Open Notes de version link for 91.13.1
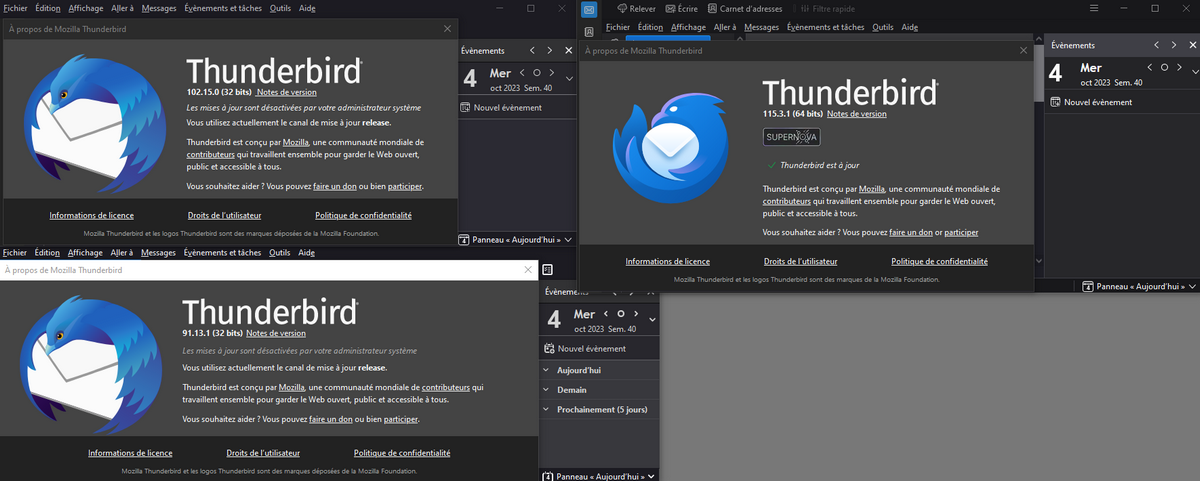1200x481 pixels. click(x=276, y=333)
